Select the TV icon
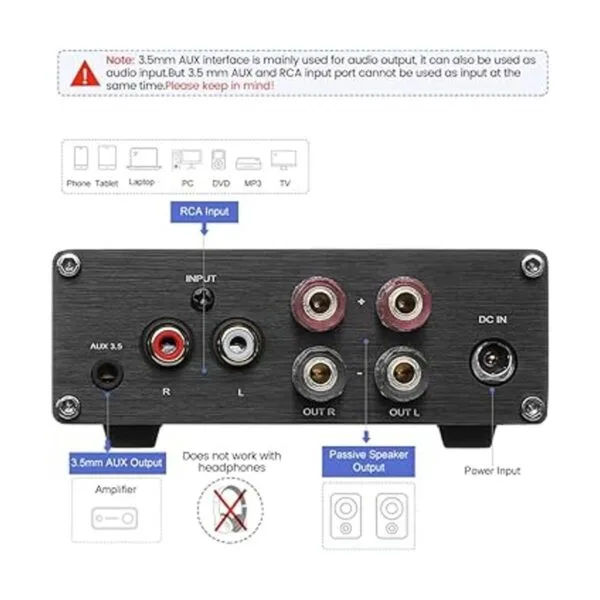The width and height of the screenshot is (600, 600). point(284,160)
